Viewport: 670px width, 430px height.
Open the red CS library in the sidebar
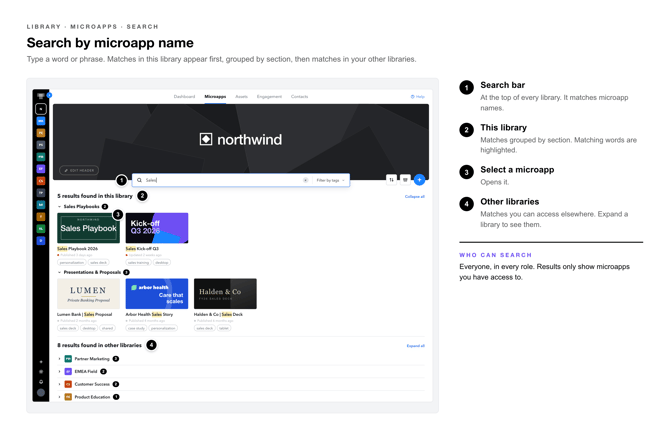(41, 181)
